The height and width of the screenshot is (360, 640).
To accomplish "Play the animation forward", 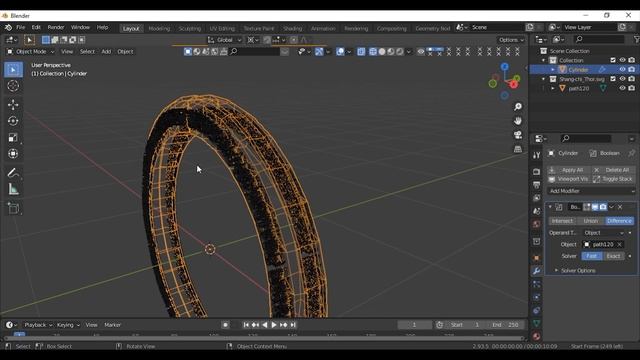I will coord(274,325).
